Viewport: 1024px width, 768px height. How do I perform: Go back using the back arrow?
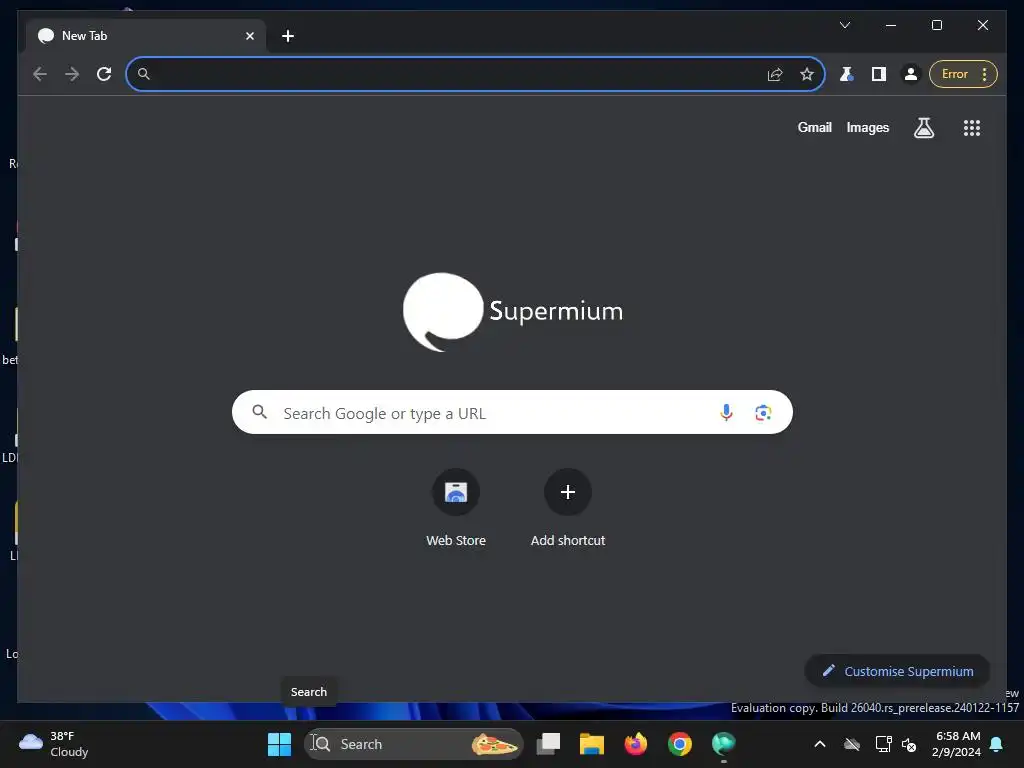point(40,74)
